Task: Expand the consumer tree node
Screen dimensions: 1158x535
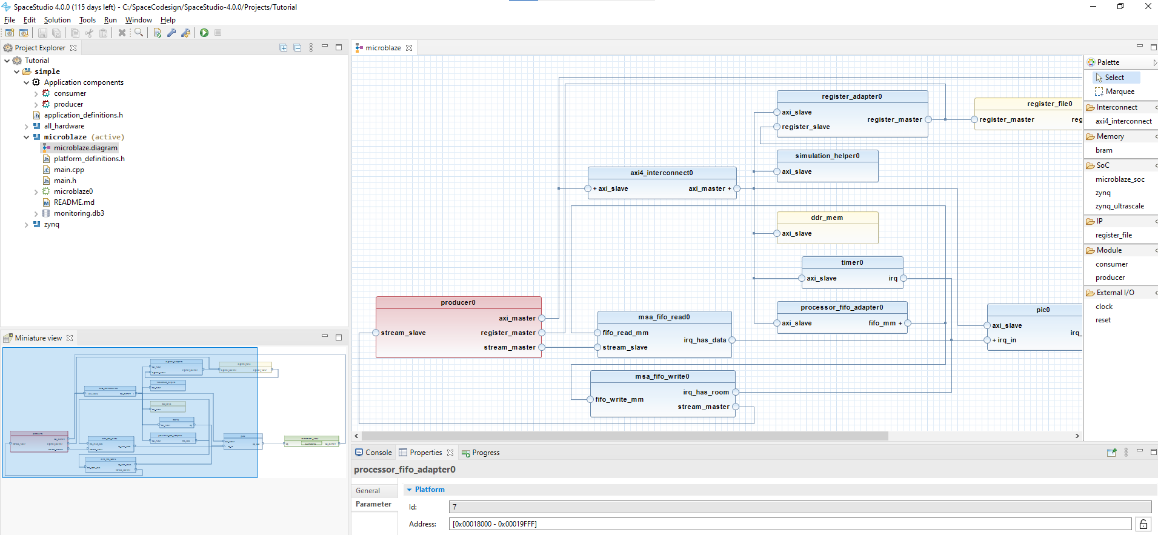Action: (36, 93)
